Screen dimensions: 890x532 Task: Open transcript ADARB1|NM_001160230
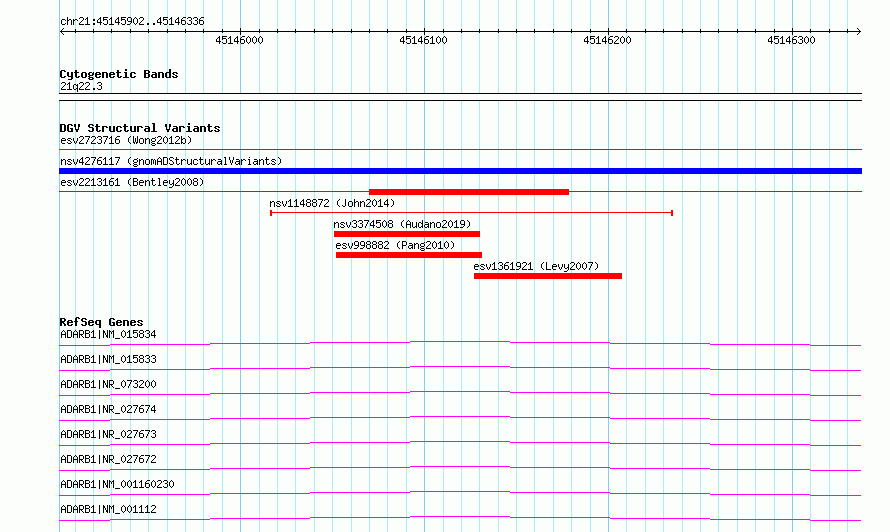(117, 484)
